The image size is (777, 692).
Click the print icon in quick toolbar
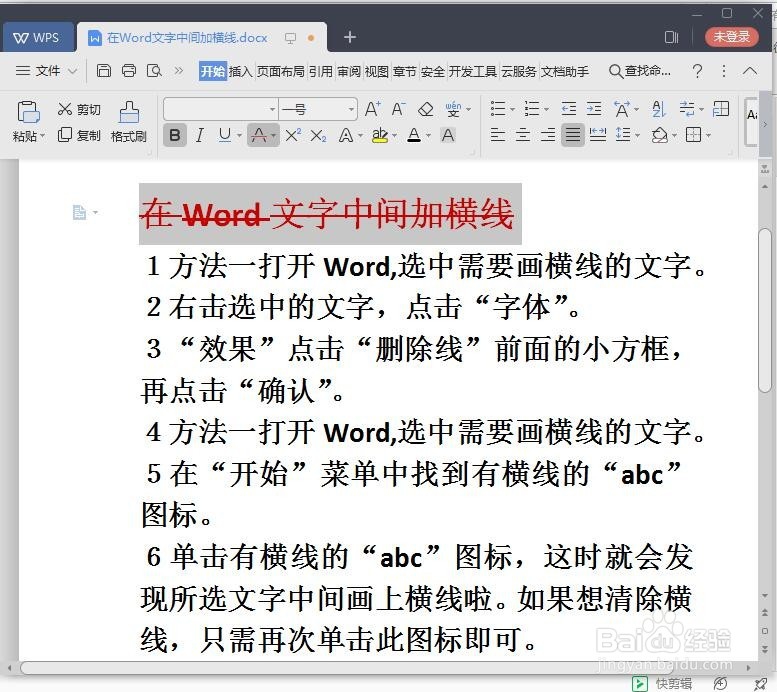(129, 71)
